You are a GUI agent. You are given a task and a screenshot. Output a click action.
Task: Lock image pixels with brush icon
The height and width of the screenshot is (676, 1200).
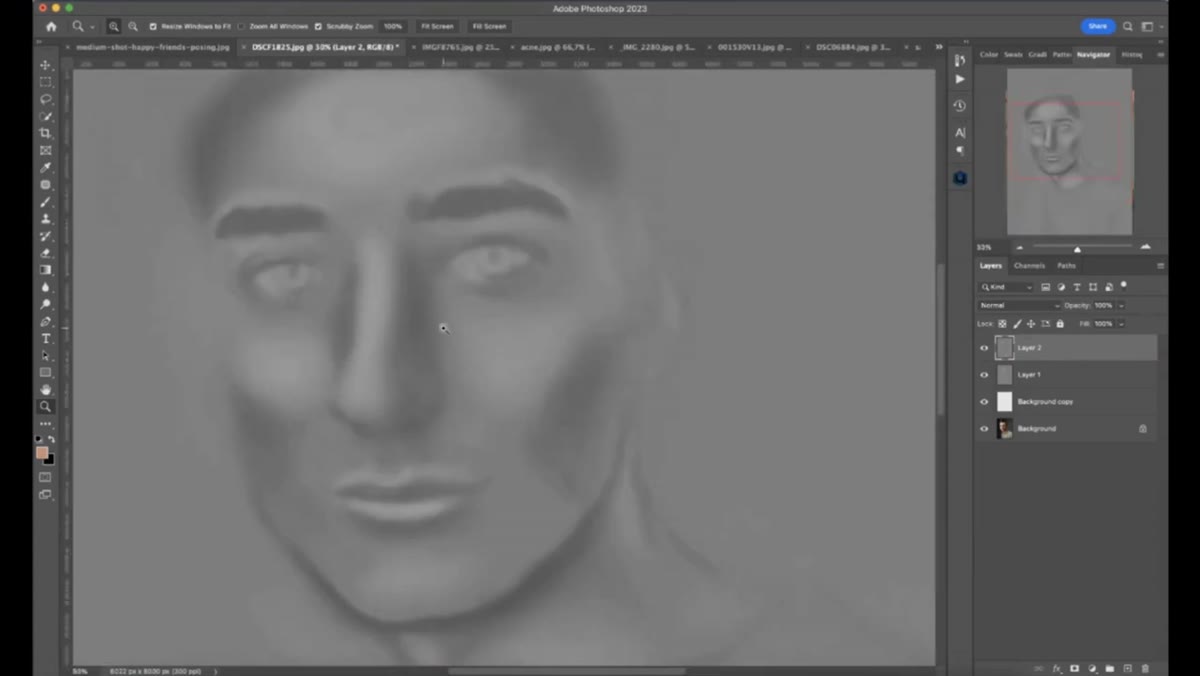tap(1017, 324)
